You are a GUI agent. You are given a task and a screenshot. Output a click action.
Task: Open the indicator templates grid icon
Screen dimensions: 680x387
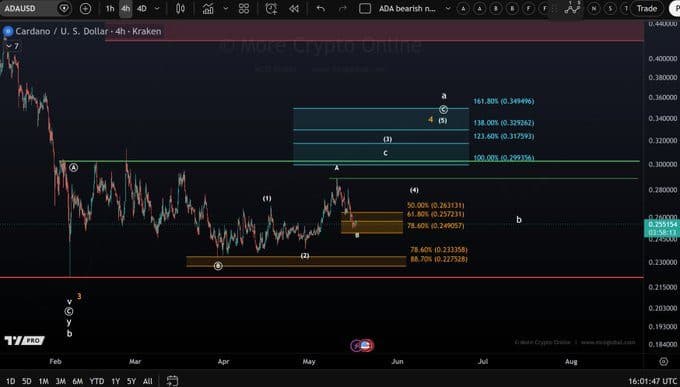tap(244, 9)
